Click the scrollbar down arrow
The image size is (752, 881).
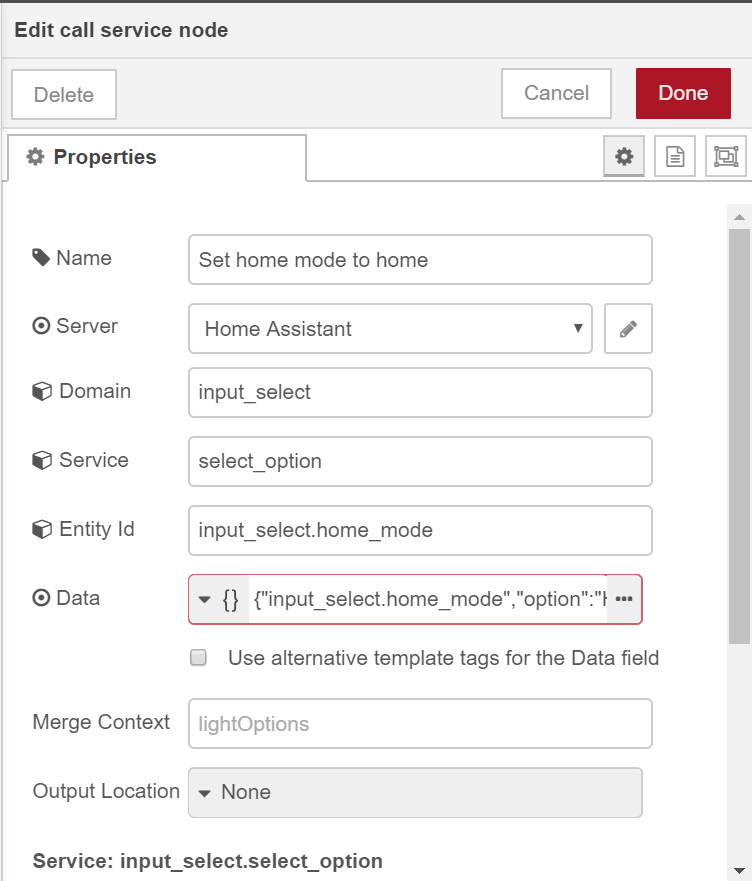coord(739,870)
